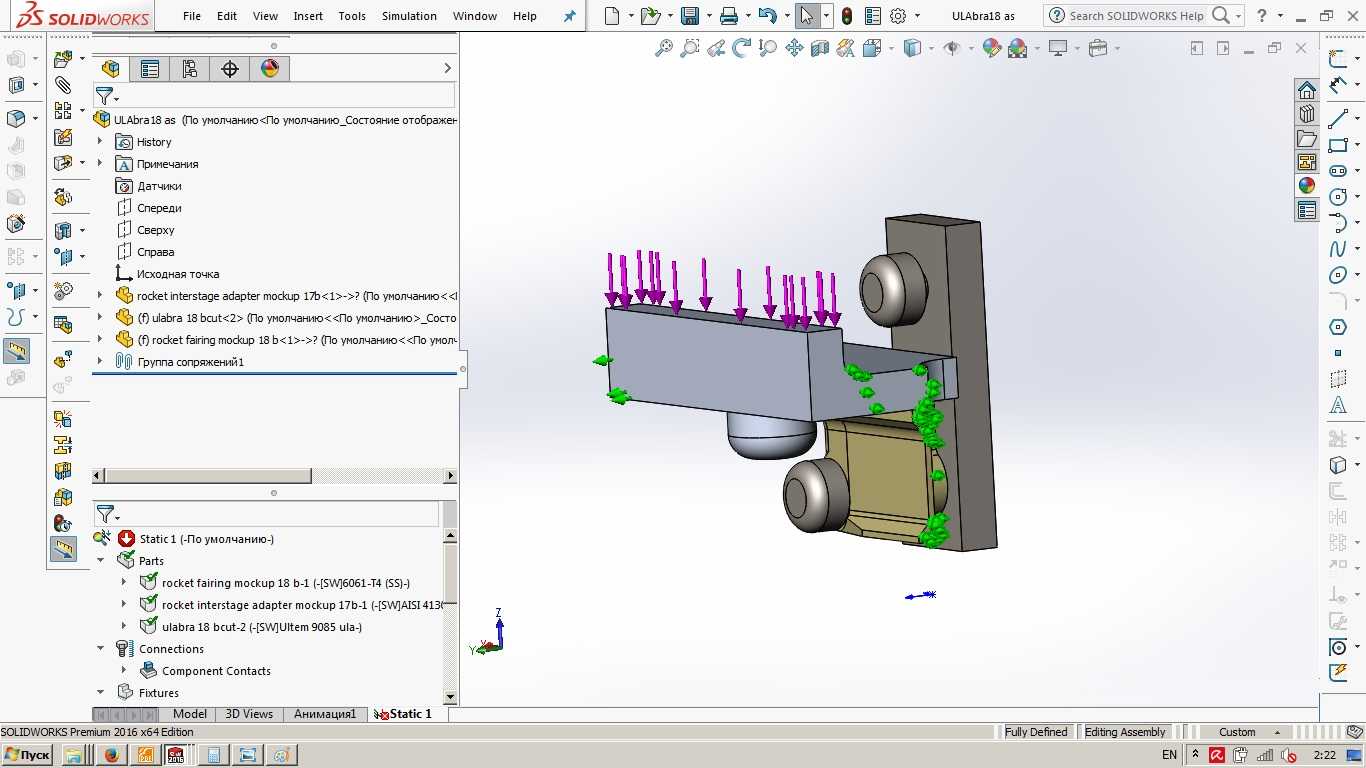Select the Zoom to Area tool

coord(690,48)
